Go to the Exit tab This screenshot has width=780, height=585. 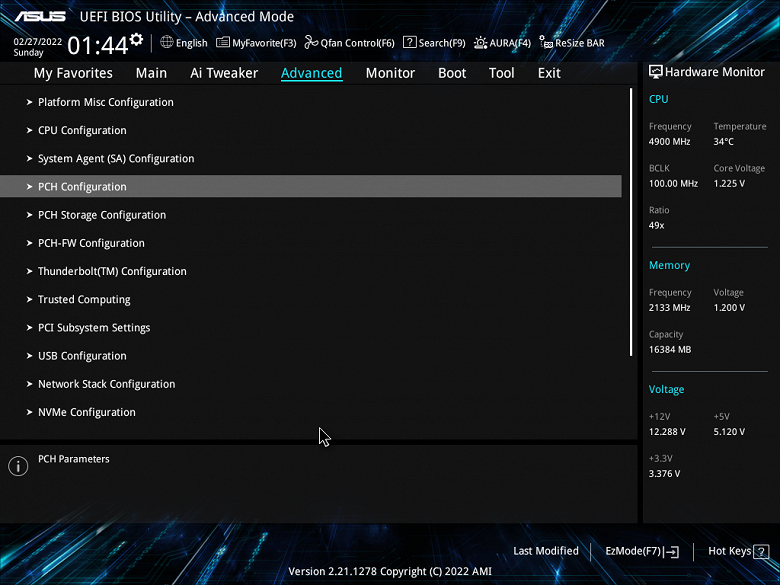coord(549,73)
